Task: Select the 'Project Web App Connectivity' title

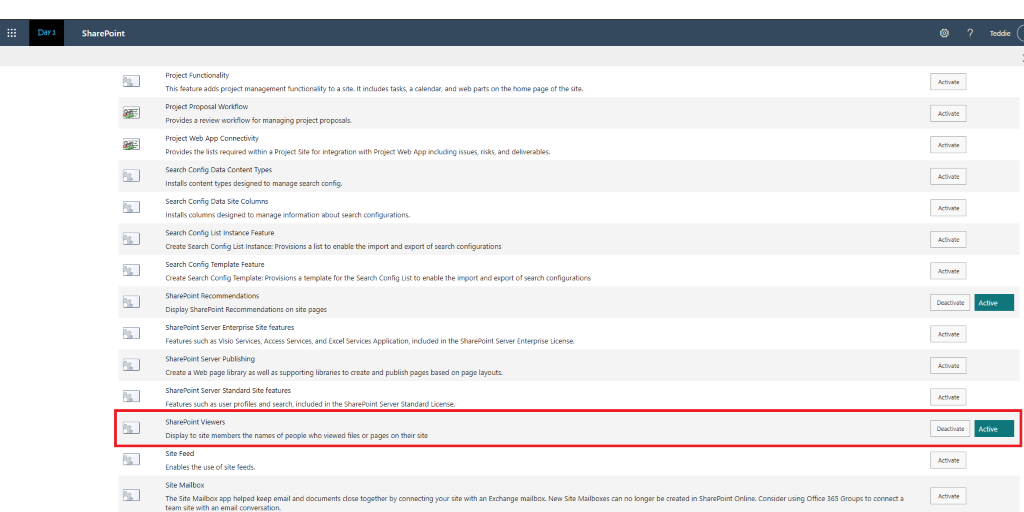Action: [212, 138]
